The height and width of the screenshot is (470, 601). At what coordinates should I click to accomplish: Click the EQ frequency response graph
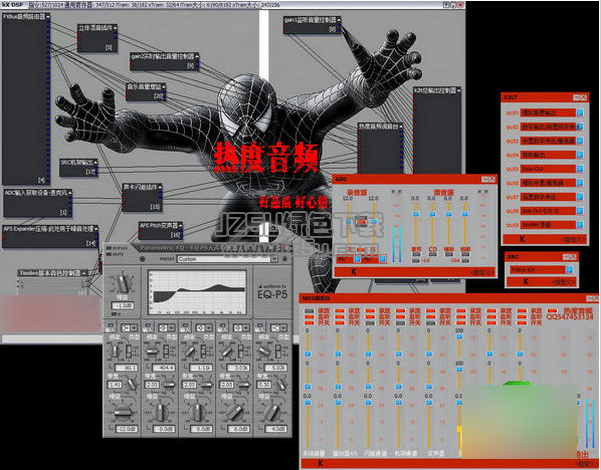click(197, 292)
